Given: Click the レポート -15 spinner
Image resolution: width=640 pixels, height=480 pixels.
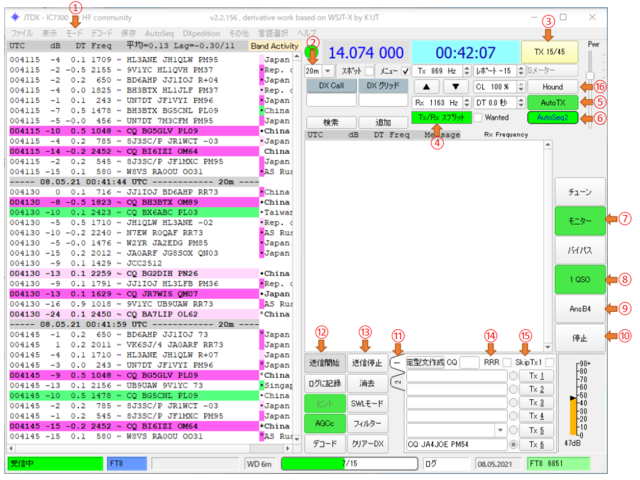Looking at the screenshot, I should 499,71.
